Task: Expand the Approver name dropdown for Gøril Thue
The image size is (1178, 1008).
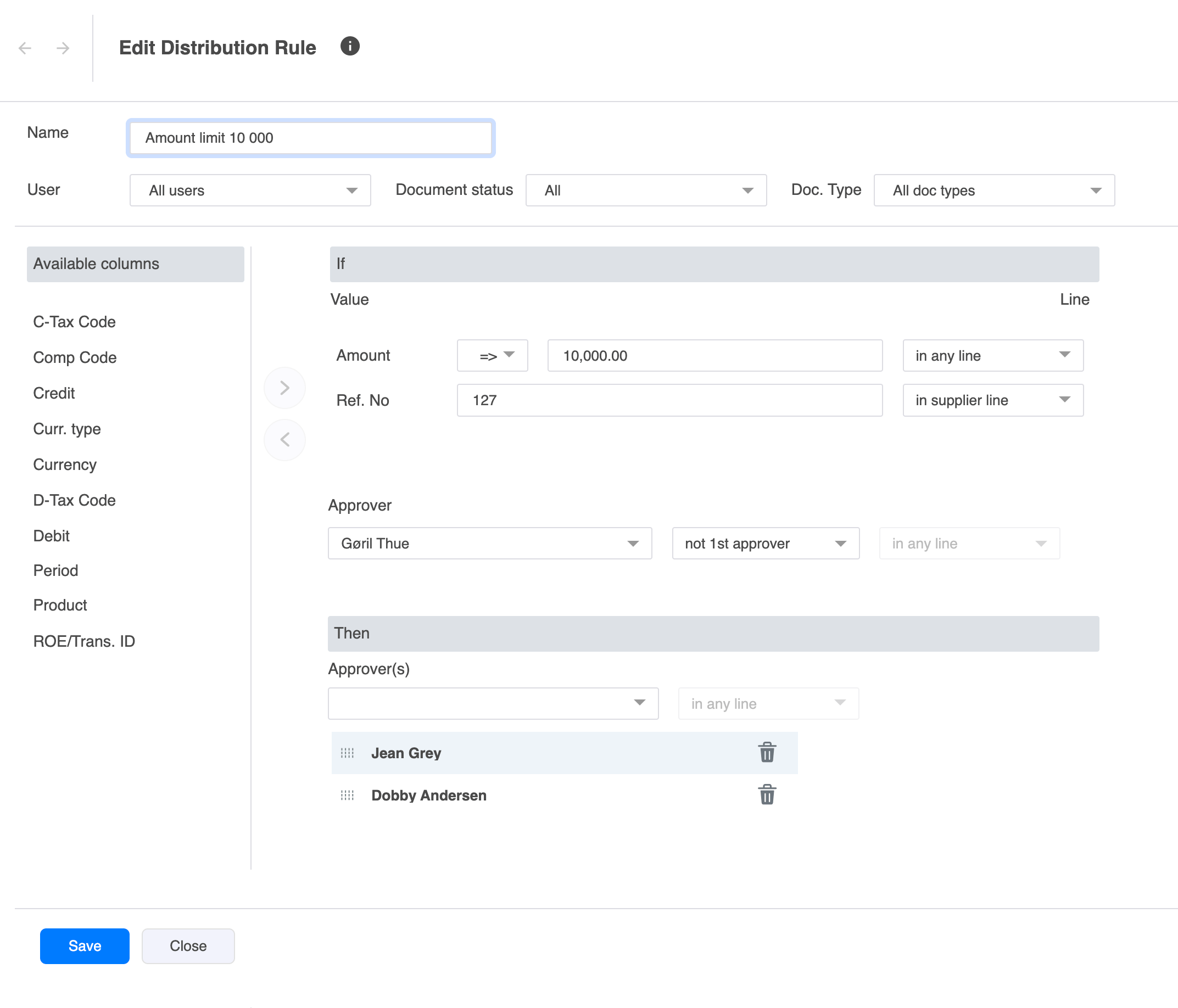Action: 636,544
